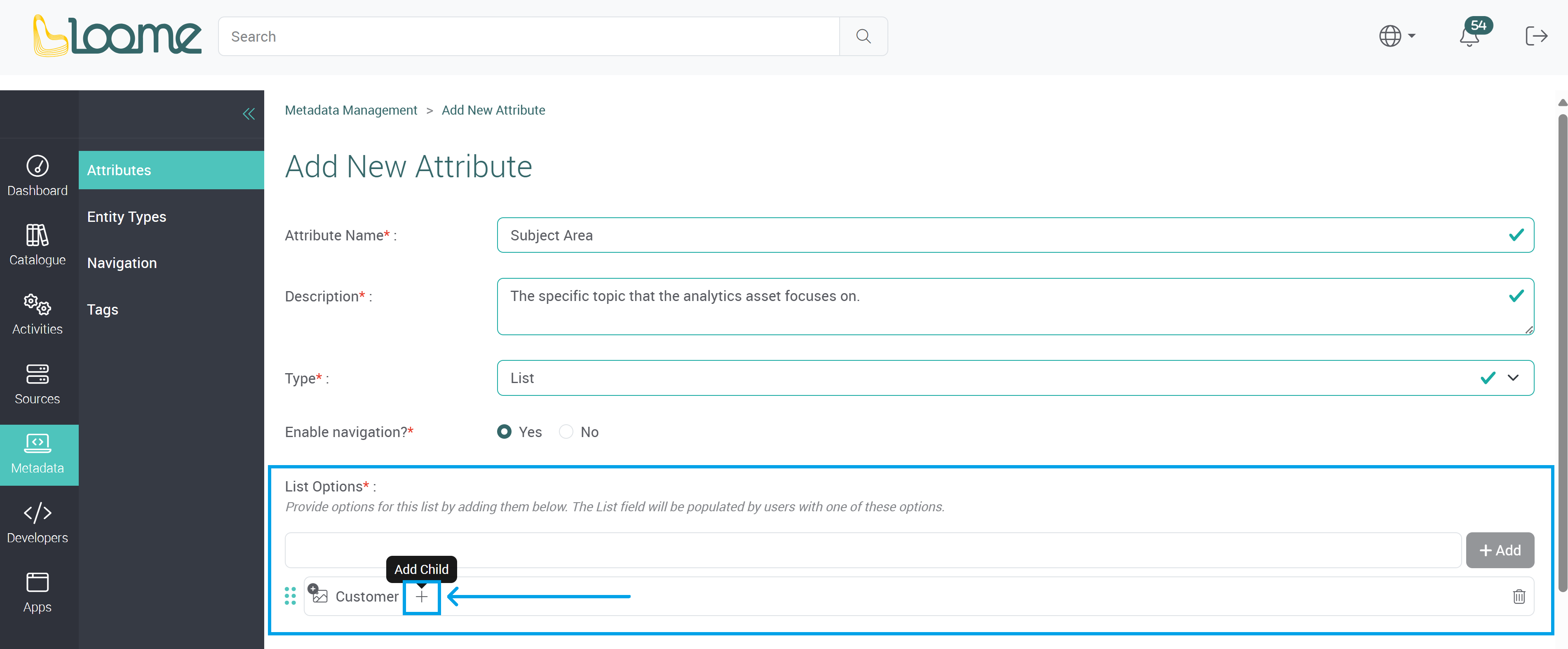The image size is (1568, 649).
Task: Focus the Search input field
Action: [528, 37]
